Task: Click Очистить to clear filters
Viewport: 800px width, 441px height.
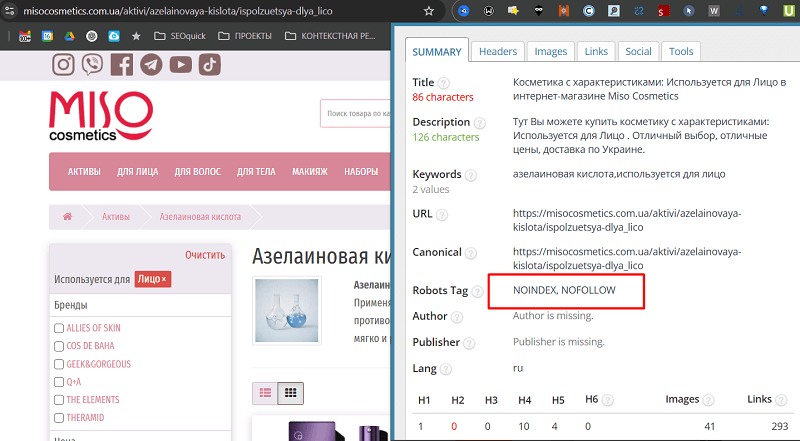Action: (205, 255)
